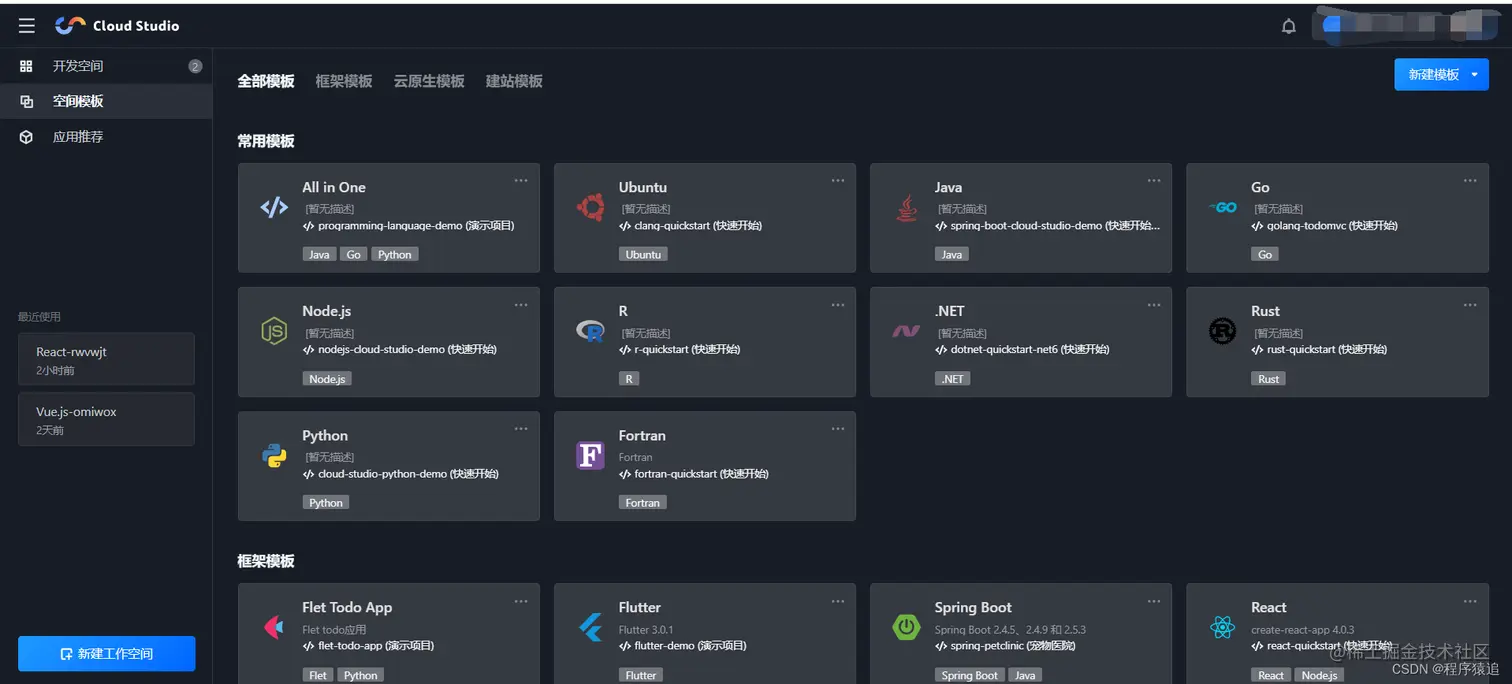Click the golang-todomvc repository text
The image size is (1512, 684).
tap(1324, 226)
